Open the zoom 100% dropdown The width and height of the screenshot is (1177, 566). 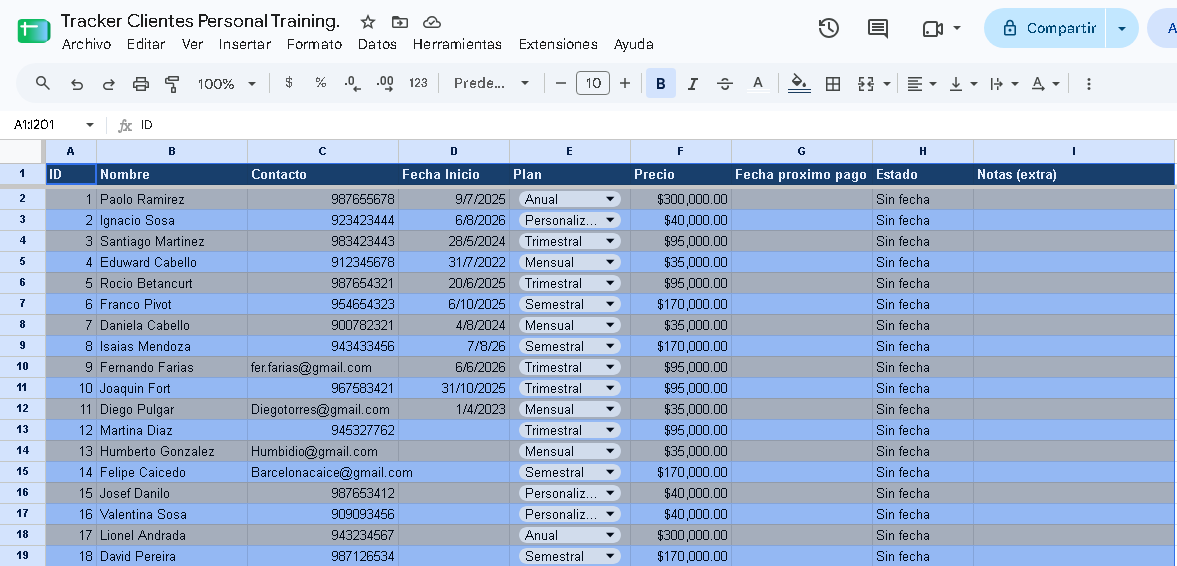click(227, 83)
